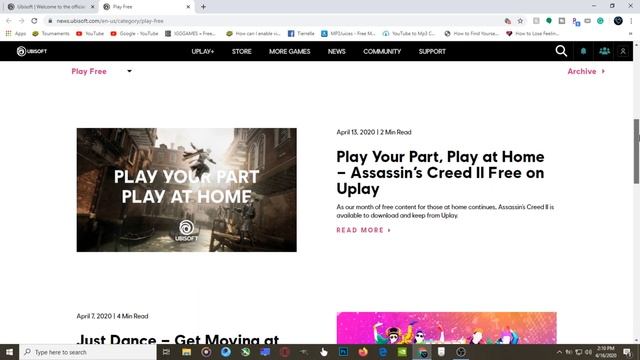Open the Facebook Tienelle bookmark

[x=301, y=33]
